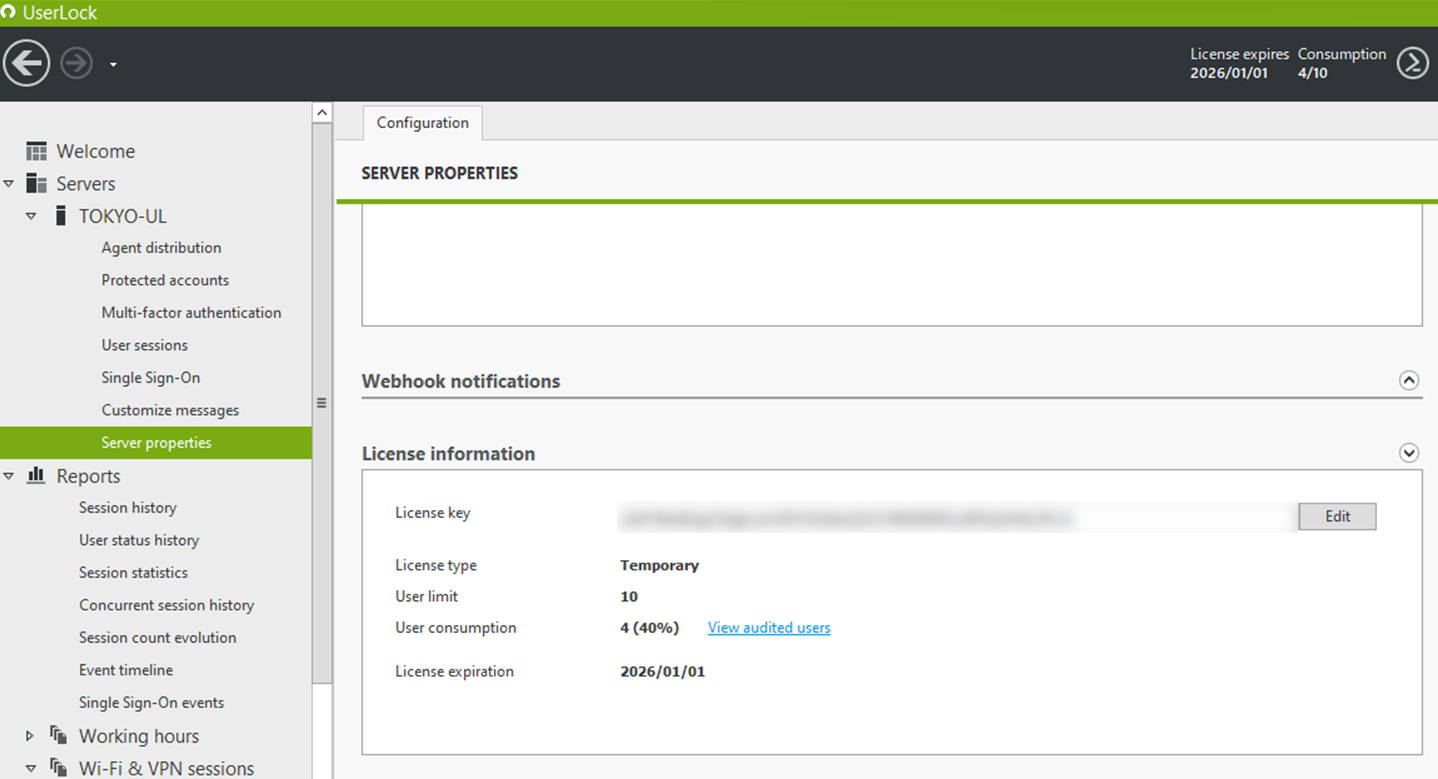Open the View audited users link
Screen dimensions: 1438x779
[x=769, y=628]
